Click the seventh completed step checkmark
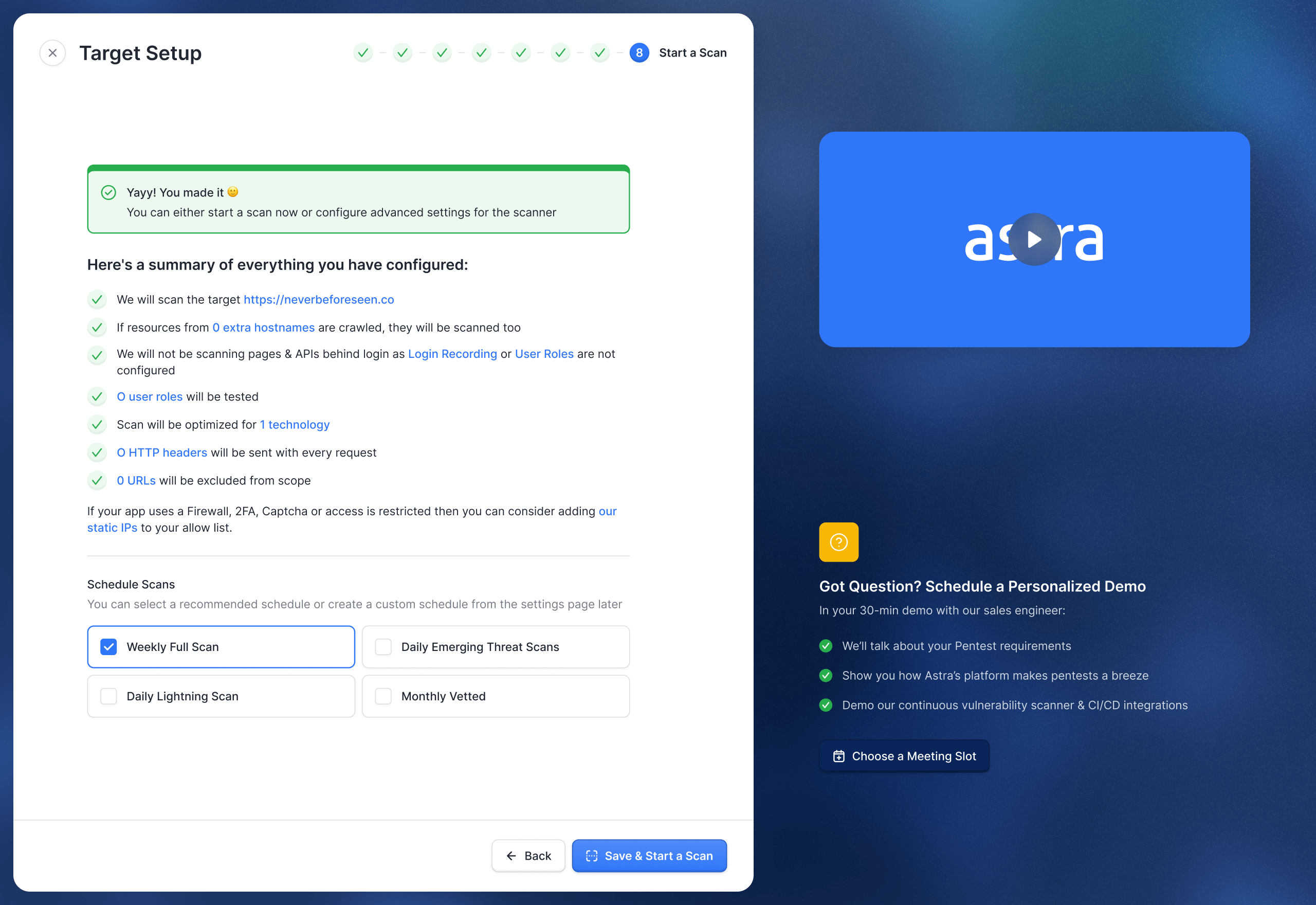This screenshot has height=905, width=1316. coord(599,53)
